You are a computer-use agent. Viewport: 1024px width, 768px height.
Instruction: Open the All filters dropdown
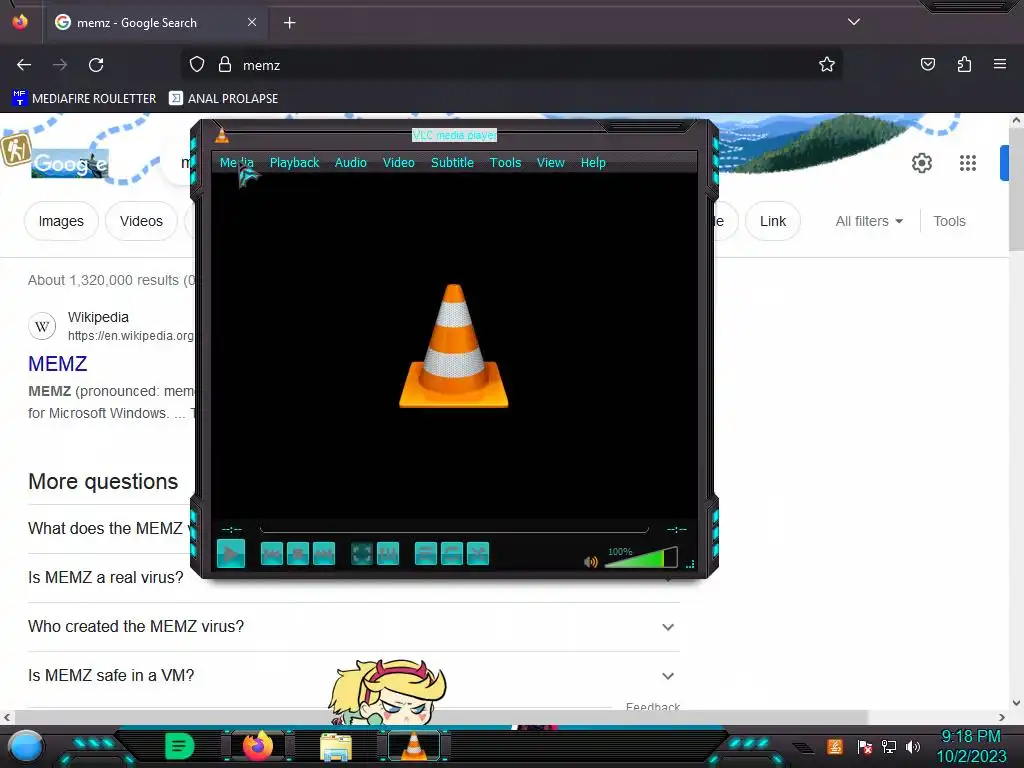[x=869, y=221]
